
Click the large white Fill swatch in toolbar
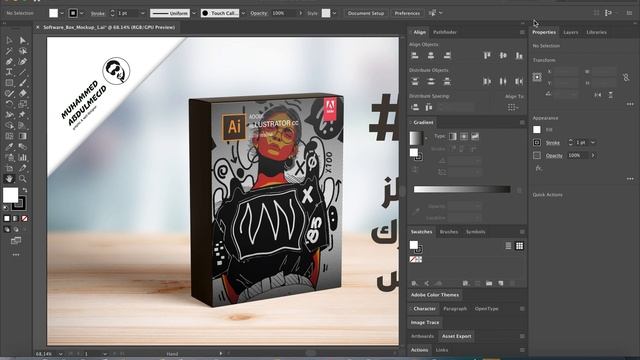(11, 195)
